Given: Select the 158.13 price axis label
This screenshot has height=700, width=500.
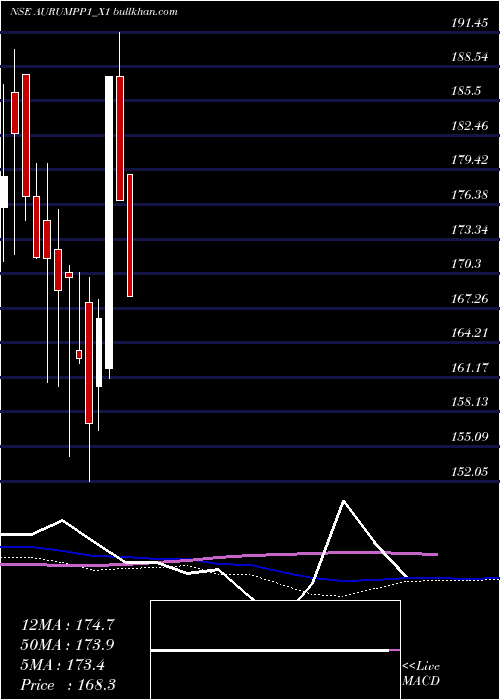Looking at the screenshot, I should point(470,402).
